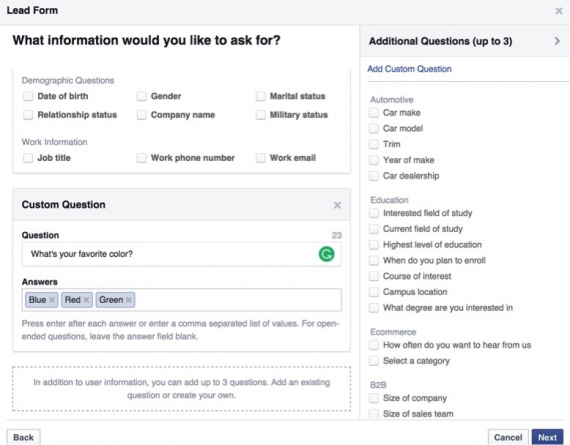Screen dimensions: 570x445
Task: Select Campus location checkbox
Action: (x=374, y=292)
